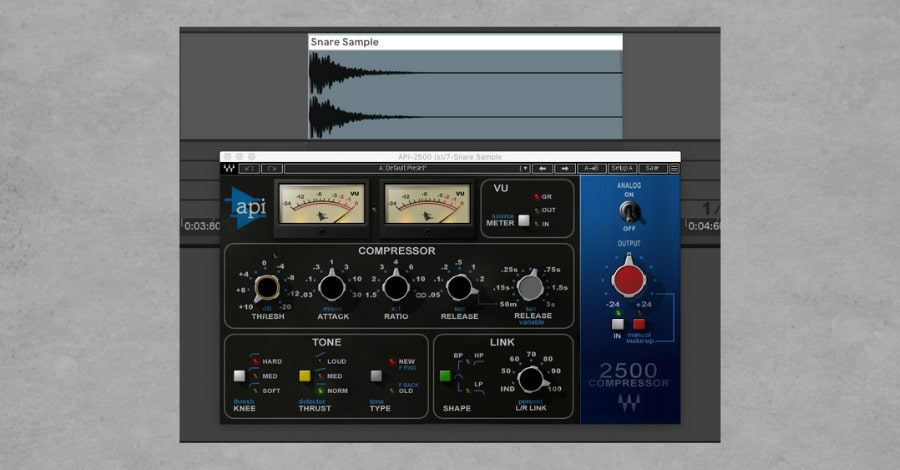Click the lower snare waveform channel

465,116
